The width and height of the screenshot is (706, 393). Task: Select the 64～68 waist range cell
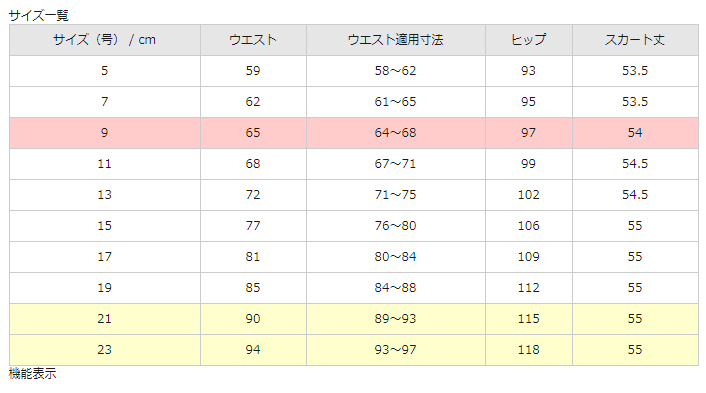pos(396,133)
